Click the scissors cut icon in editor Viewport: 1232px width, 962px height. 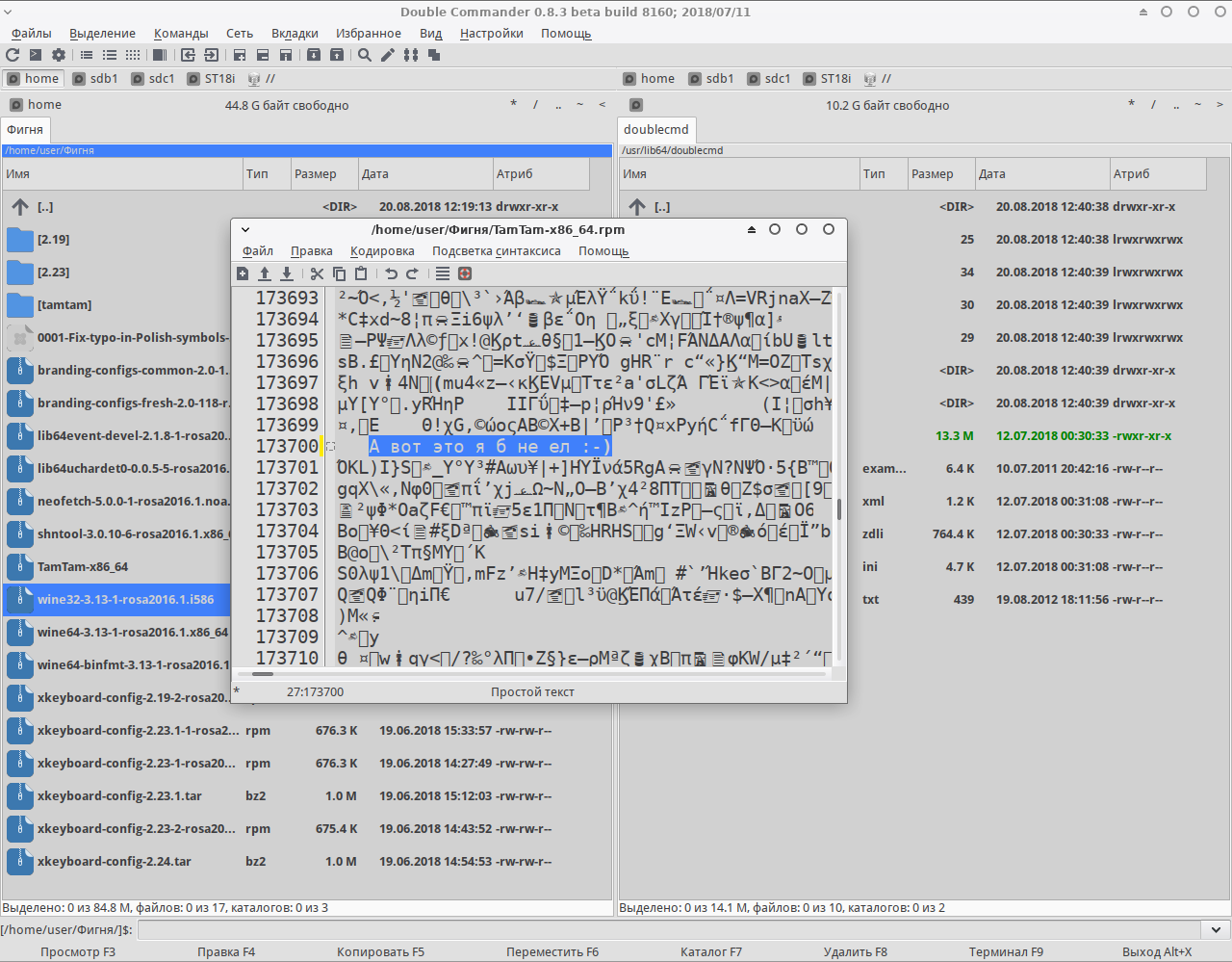point(317,273)
